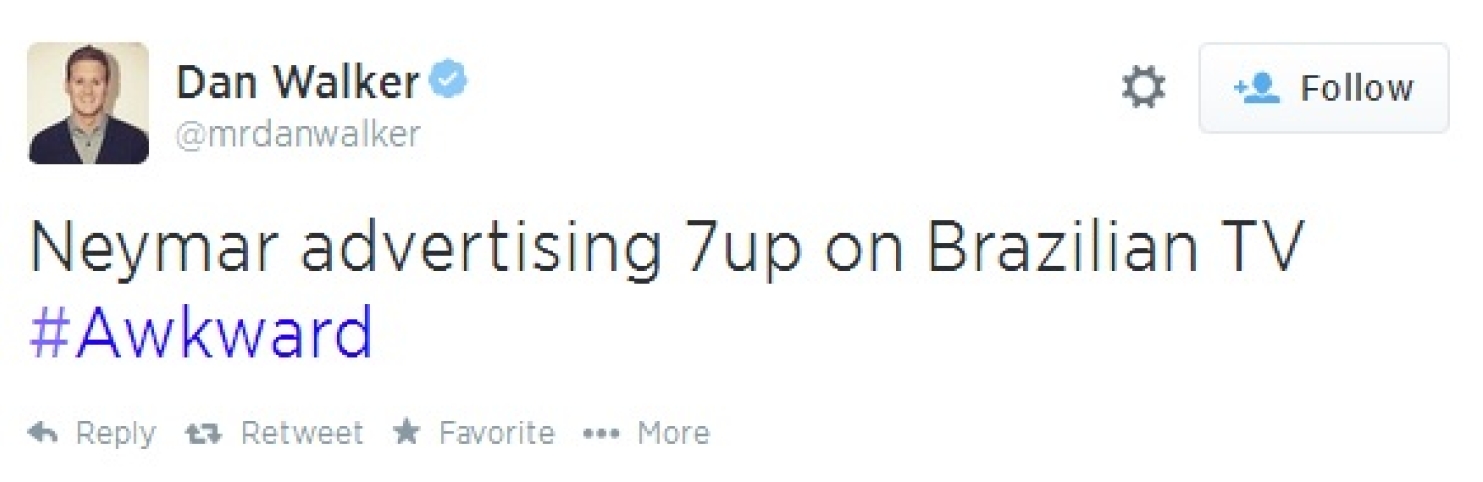Open the #Awkward hashtag link

click(201, 334)
